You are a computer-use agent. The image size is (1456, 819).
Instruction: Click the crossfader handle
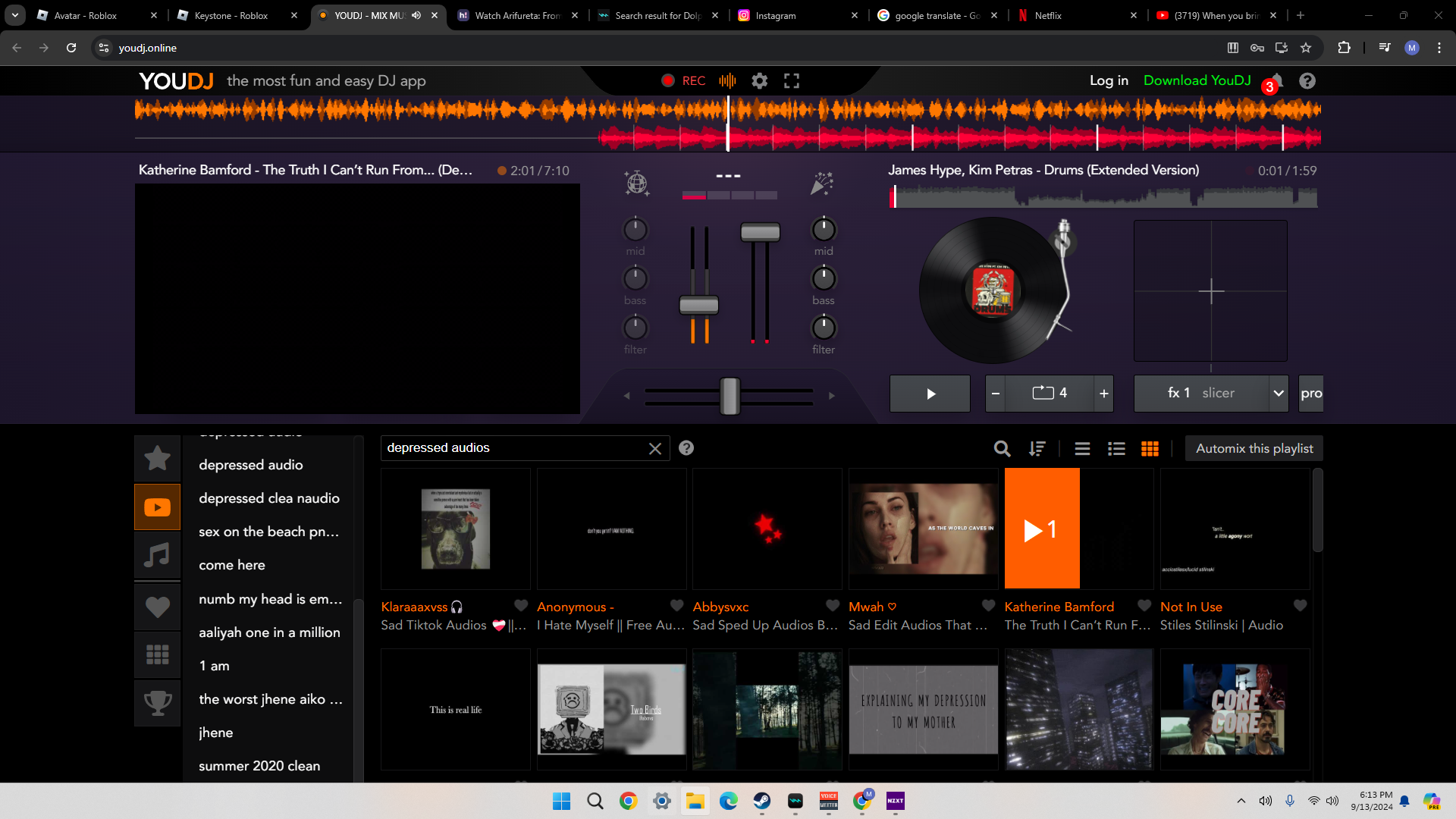[730, 396]
